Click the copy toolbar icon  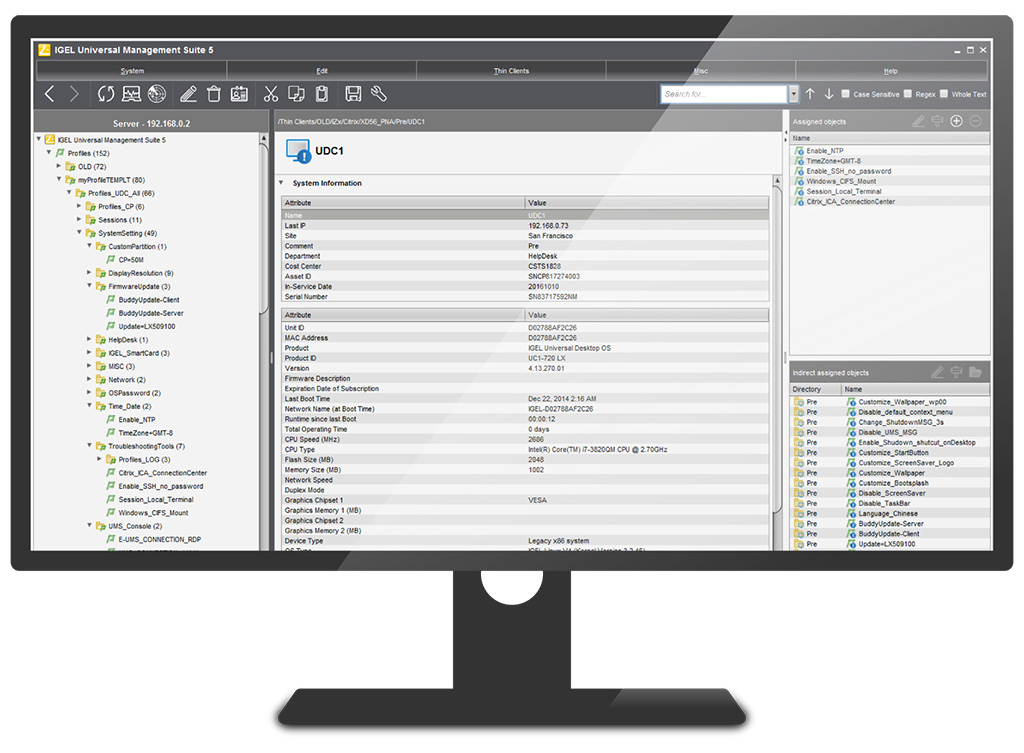coord(296,94)
